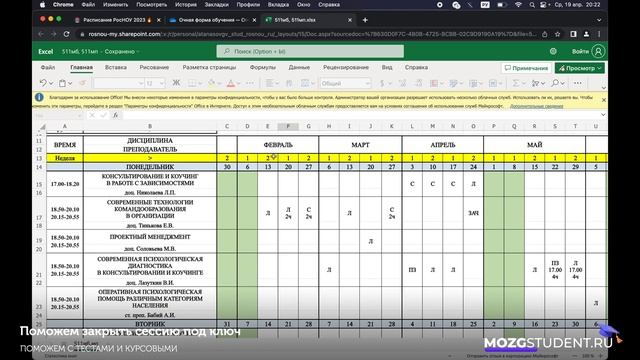The image size is (640, 360).
Task: Click the fx insert function icon
Action: coord(116,115)
